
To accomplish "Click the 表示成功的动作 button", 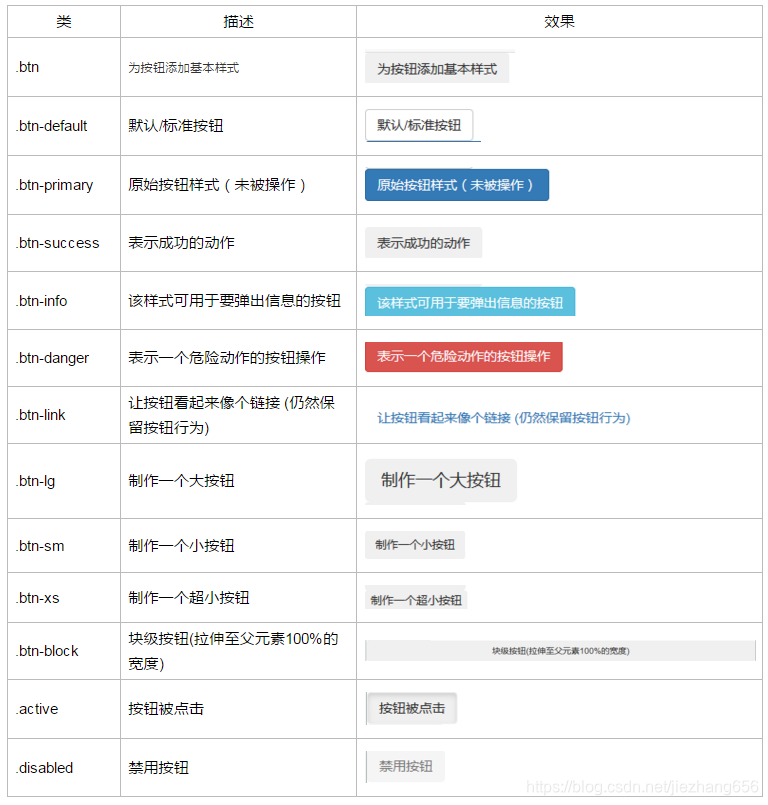I will [424, 242].
